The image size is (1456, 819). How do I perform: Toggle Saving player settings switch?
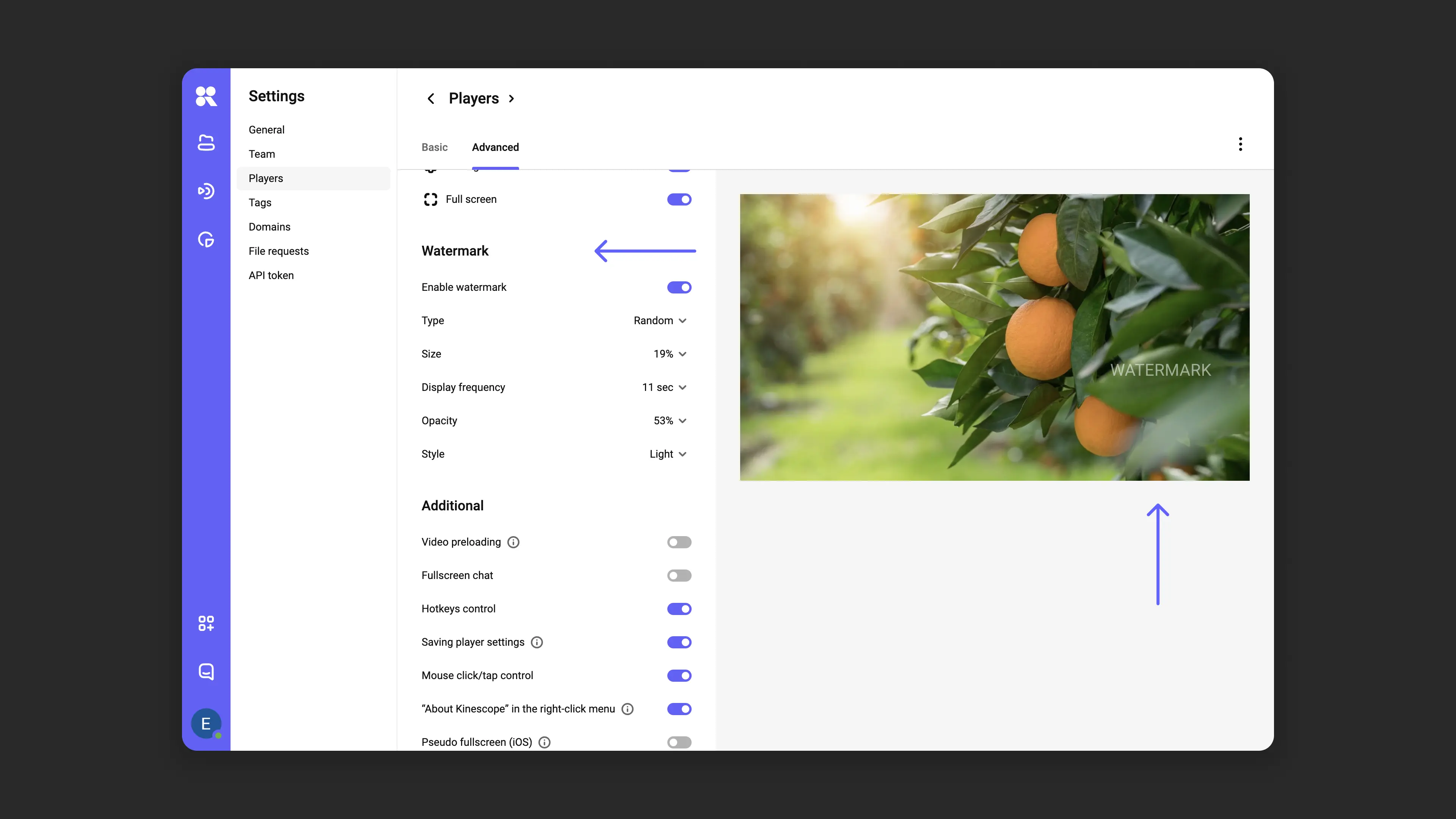679,642
